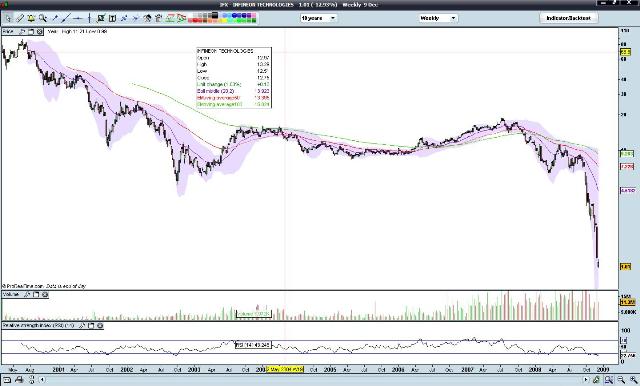Open RSI panel wrench settings
This screenshot has width=640, height=386.
tap(82, 326)
